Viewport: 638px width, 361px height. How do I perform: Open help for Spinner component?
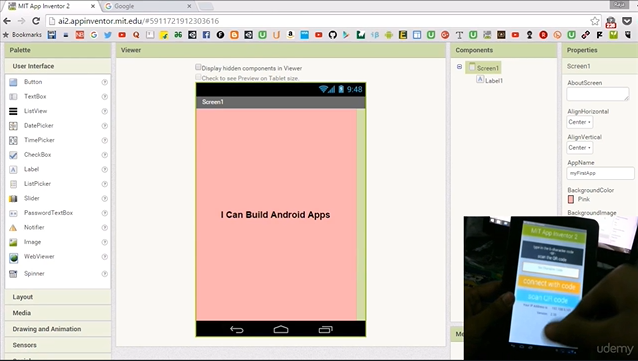tap(105, 274)
